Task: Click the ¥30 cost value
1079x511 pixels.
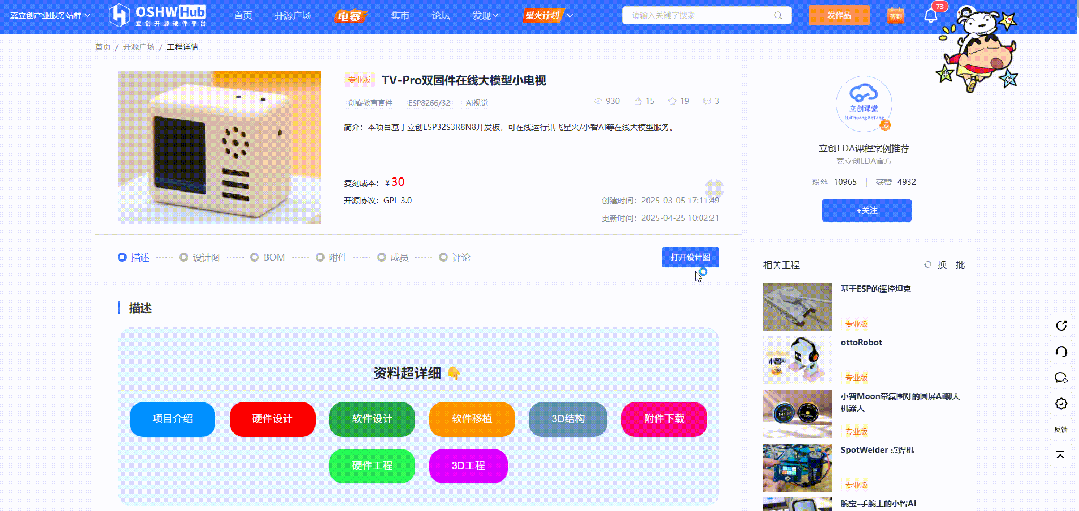Action: pyautogui.click(x=394, y=182)
